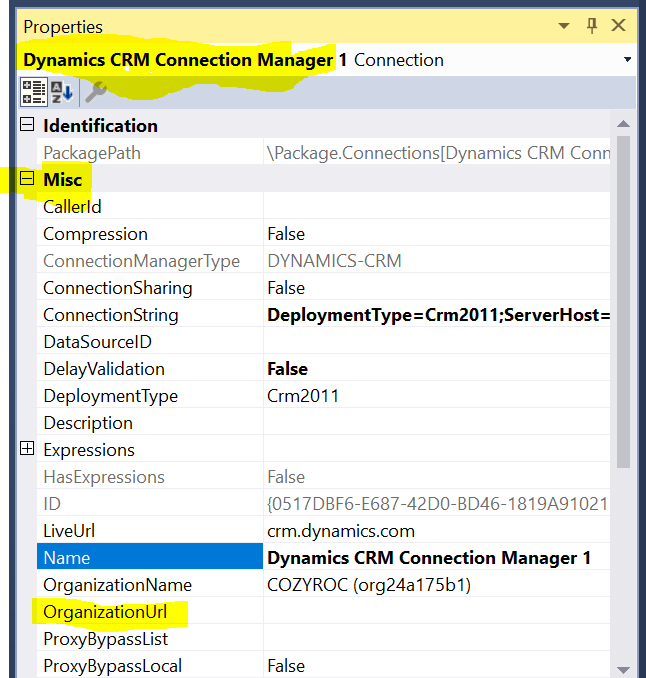Click the Crm2011 value cell
Viewport: 646px width, 678px height.
(437, 396)
